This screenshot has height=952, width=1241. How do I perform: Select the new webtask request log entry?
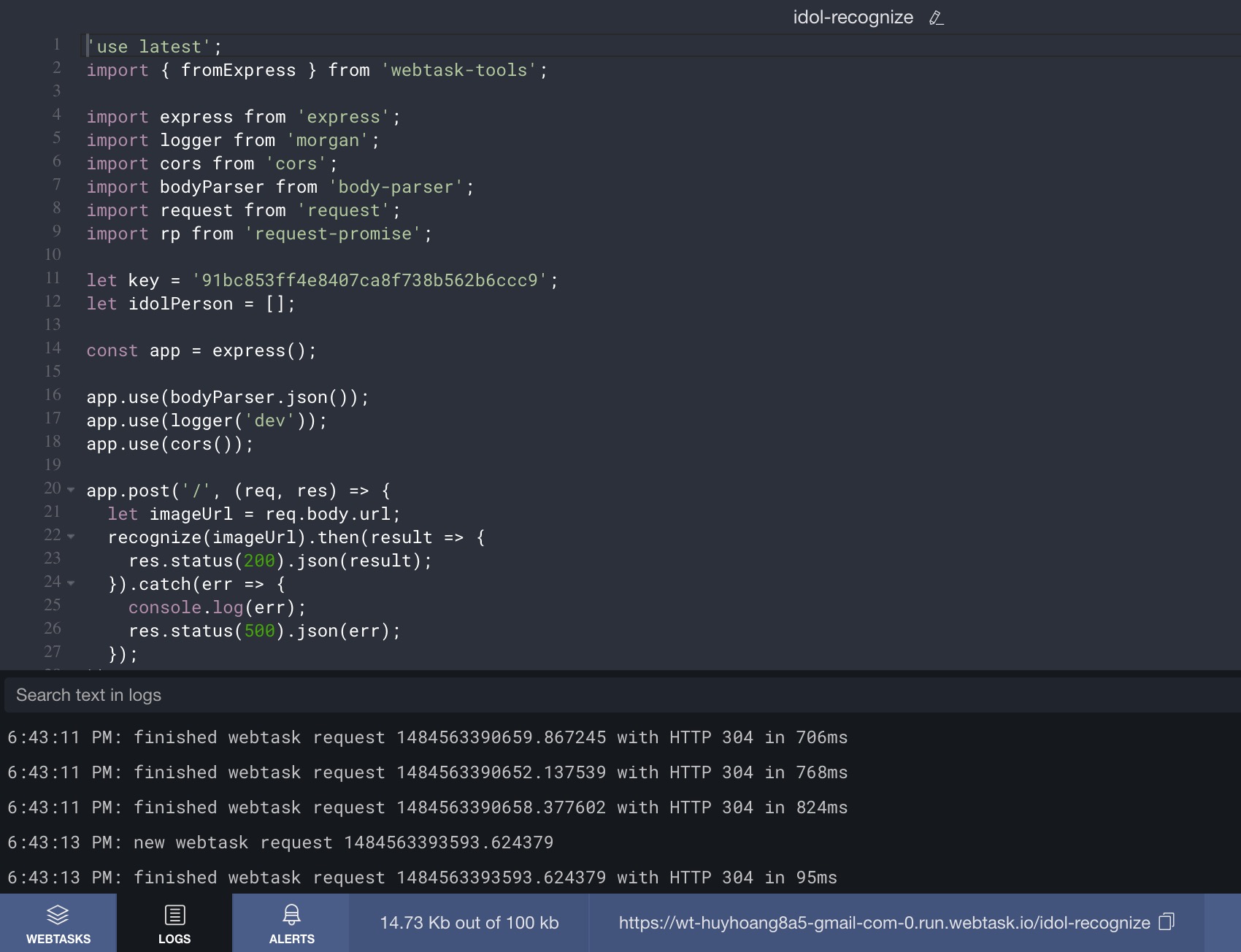tap(281, 842)
